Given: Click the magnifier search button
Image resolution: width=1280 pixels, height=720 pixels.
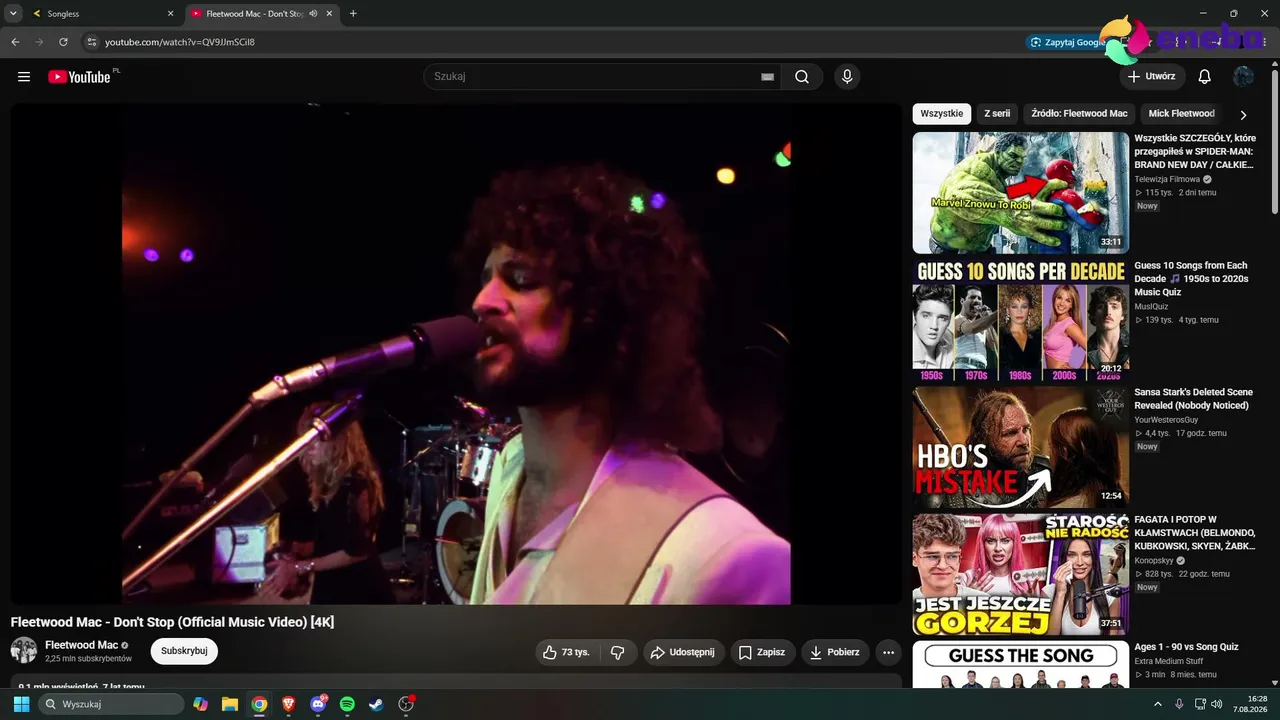Looking at the screenshot, I should point(802,77).
